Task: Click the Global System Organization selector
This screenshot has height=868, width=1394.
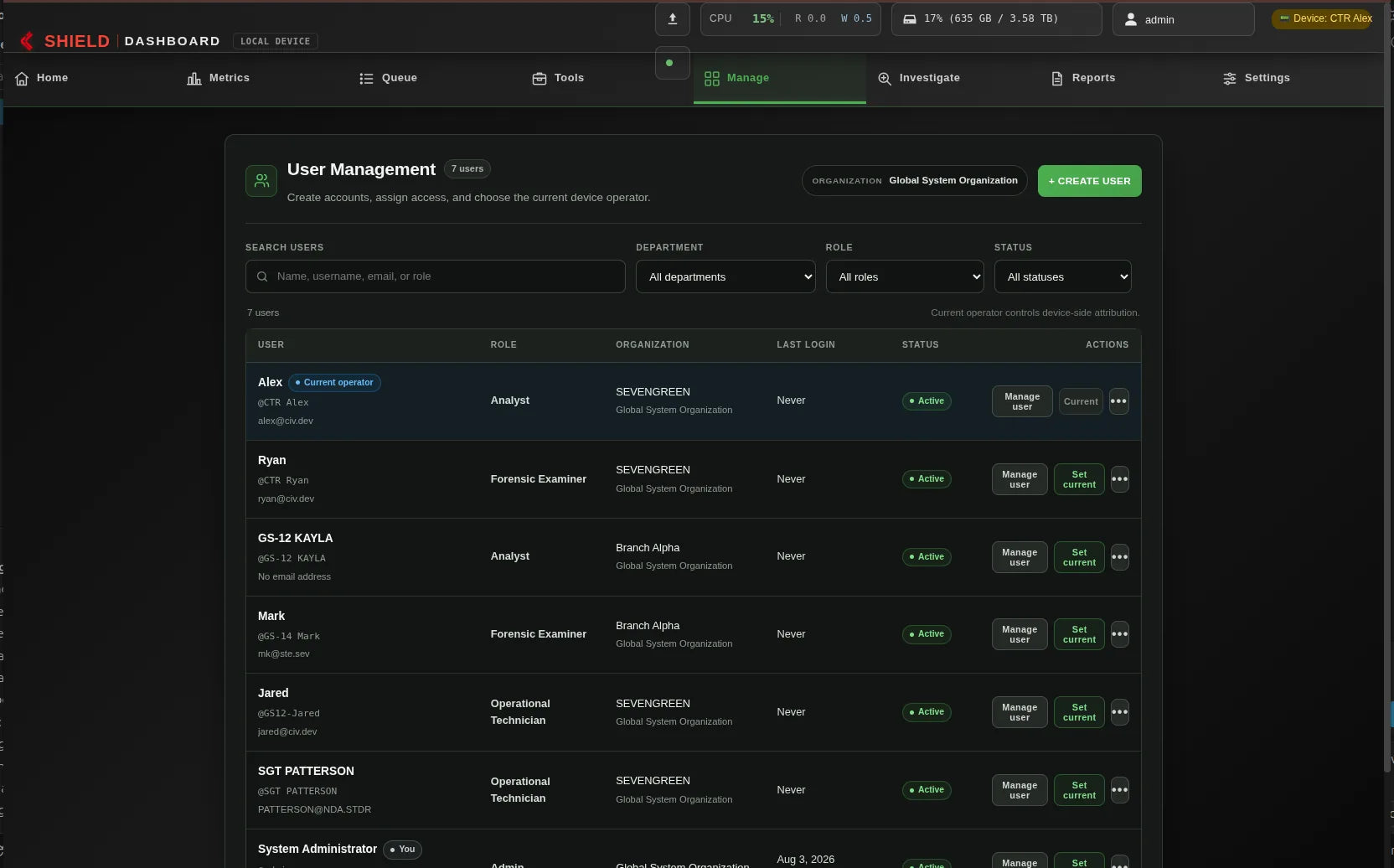Action: [x=914, y=181]
